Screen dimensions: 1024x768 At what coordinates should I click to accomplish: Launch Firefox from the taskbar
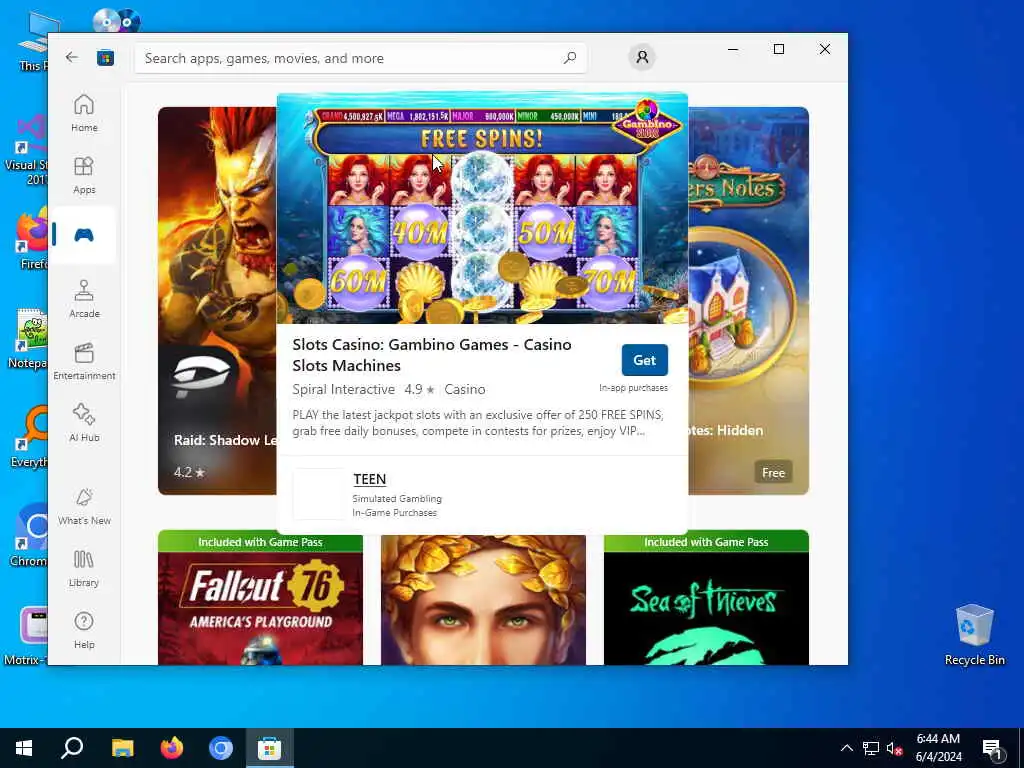(171, 748)
